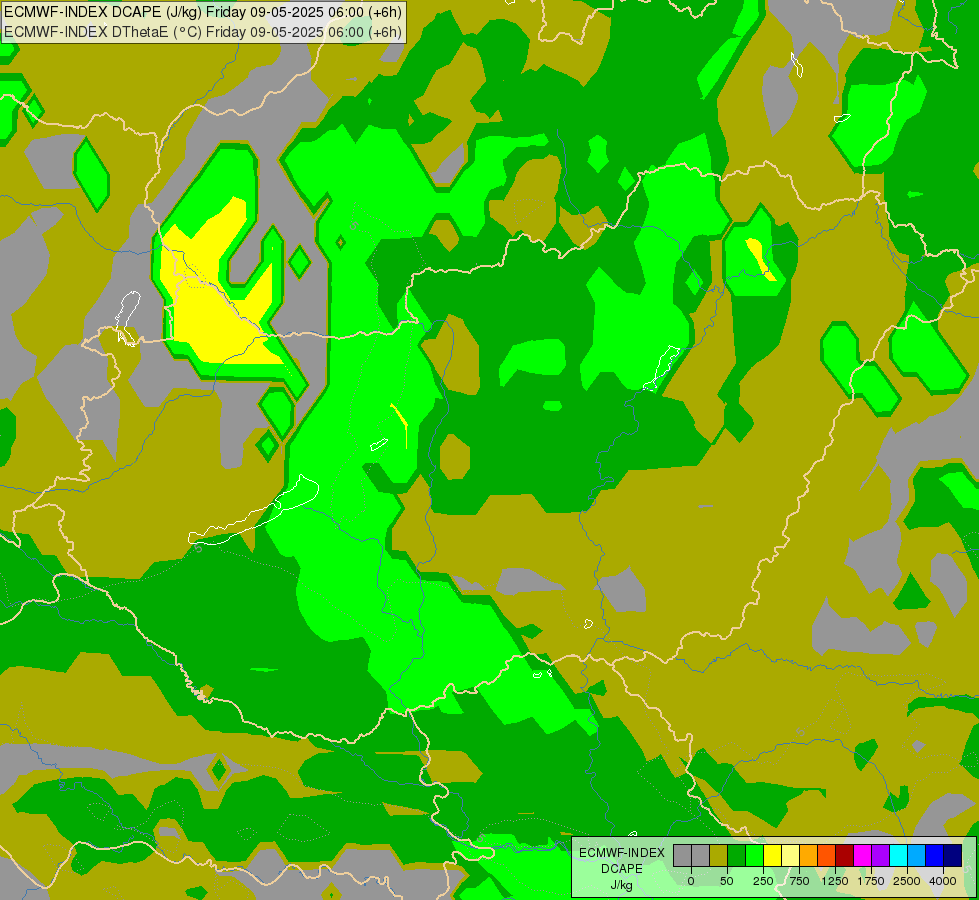The width and height of the screenshot is (979, 900).
Task: Click legend value "2500"
Action: pos(907,881)
